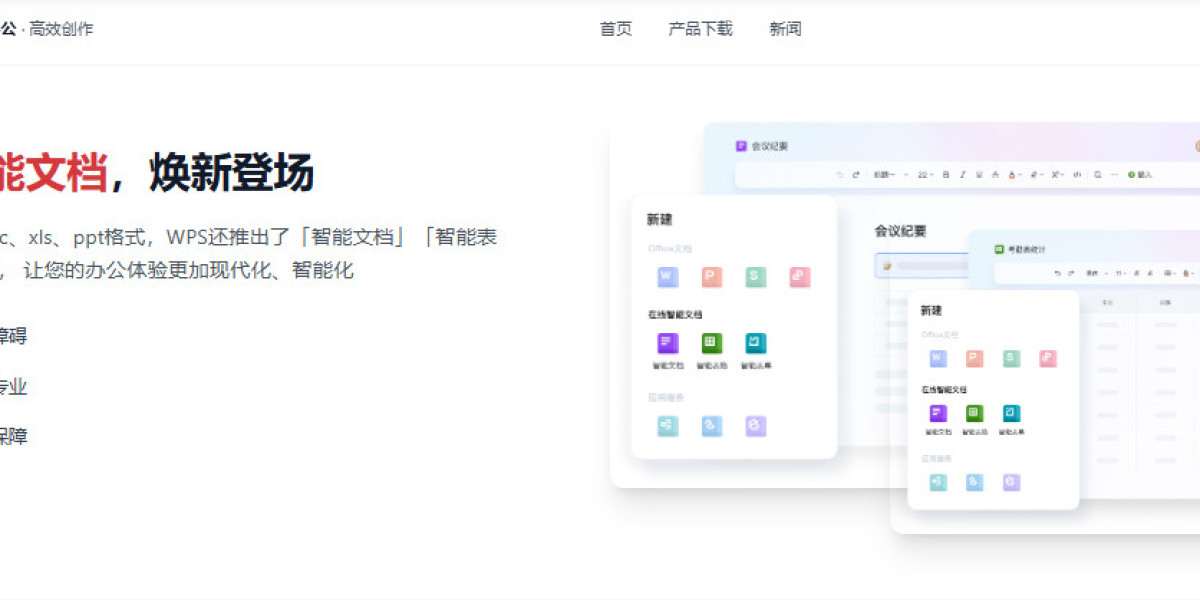Click the green 插入 button in 会议纪要 toolbar
Screen dimensions: 1200x600
[x=1140, y=174]
